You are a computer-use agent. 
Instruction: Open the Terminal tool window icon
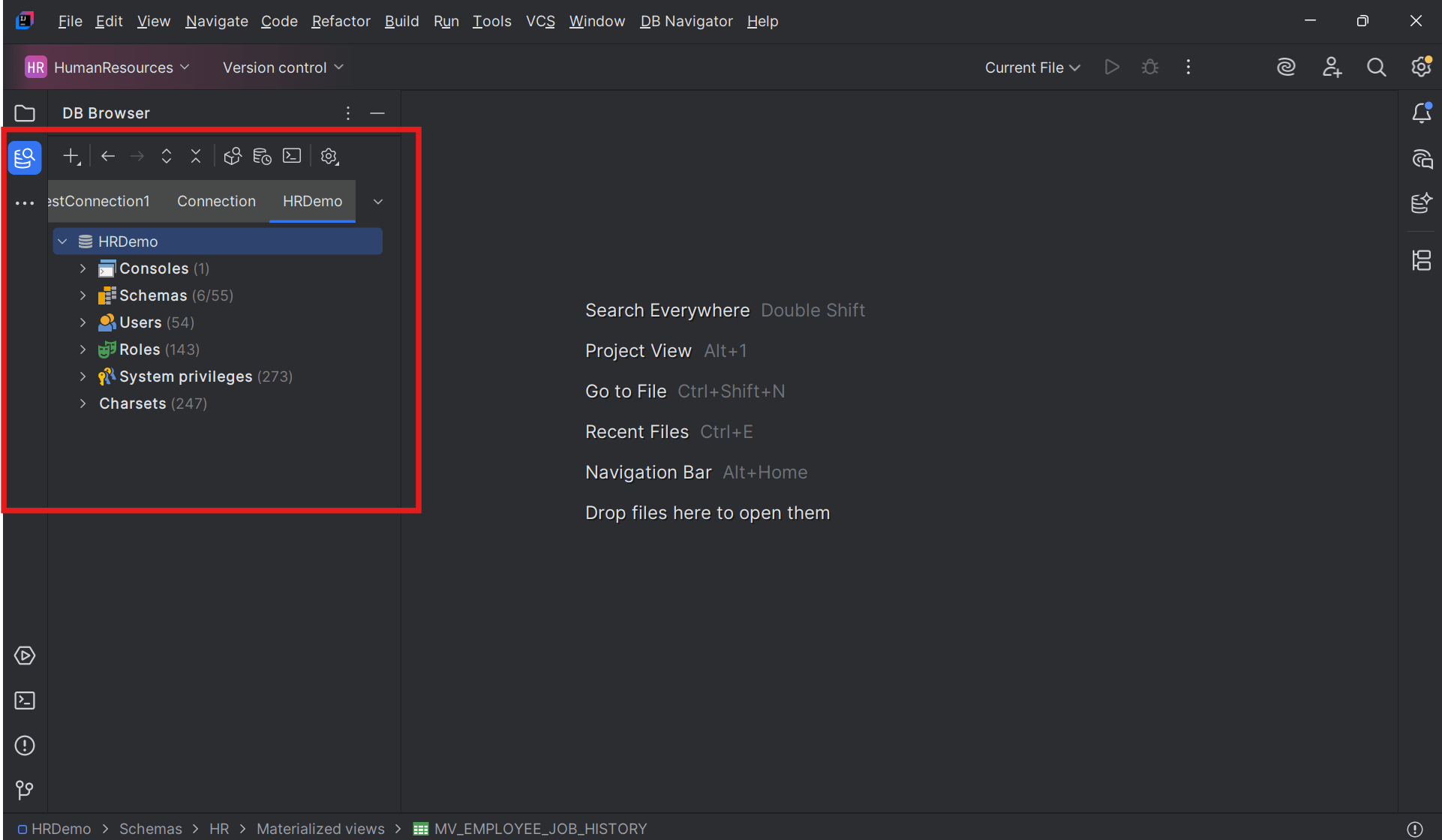pos(25,700)
